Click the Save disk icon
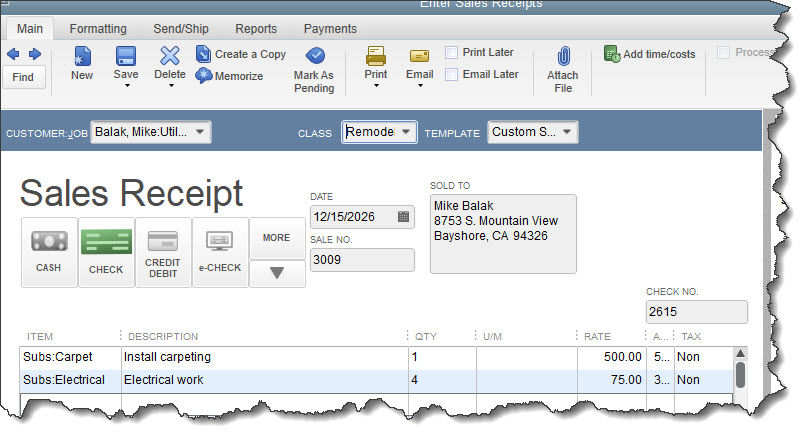The image size is (812, 443). [x=126, y=56]
